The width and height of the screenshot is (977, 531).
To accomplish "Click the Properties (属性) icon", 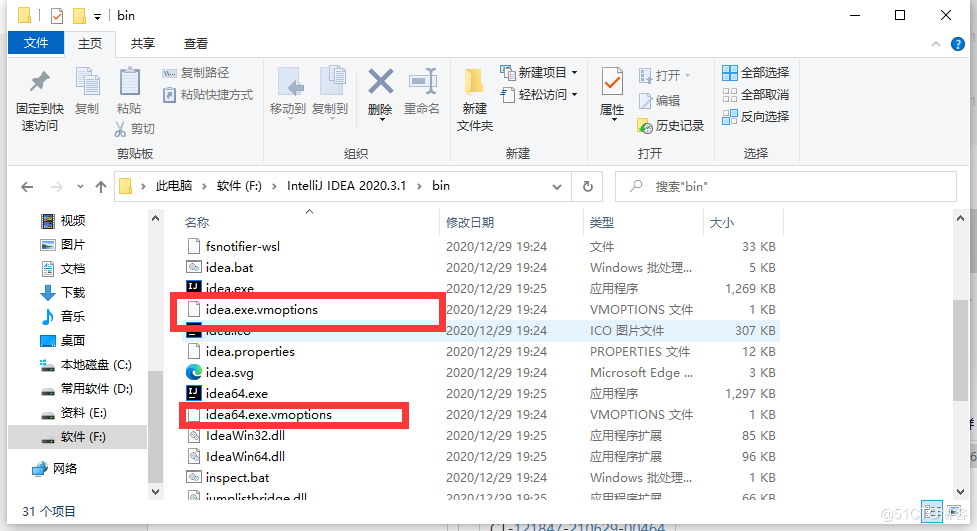I will click(612, 82).
